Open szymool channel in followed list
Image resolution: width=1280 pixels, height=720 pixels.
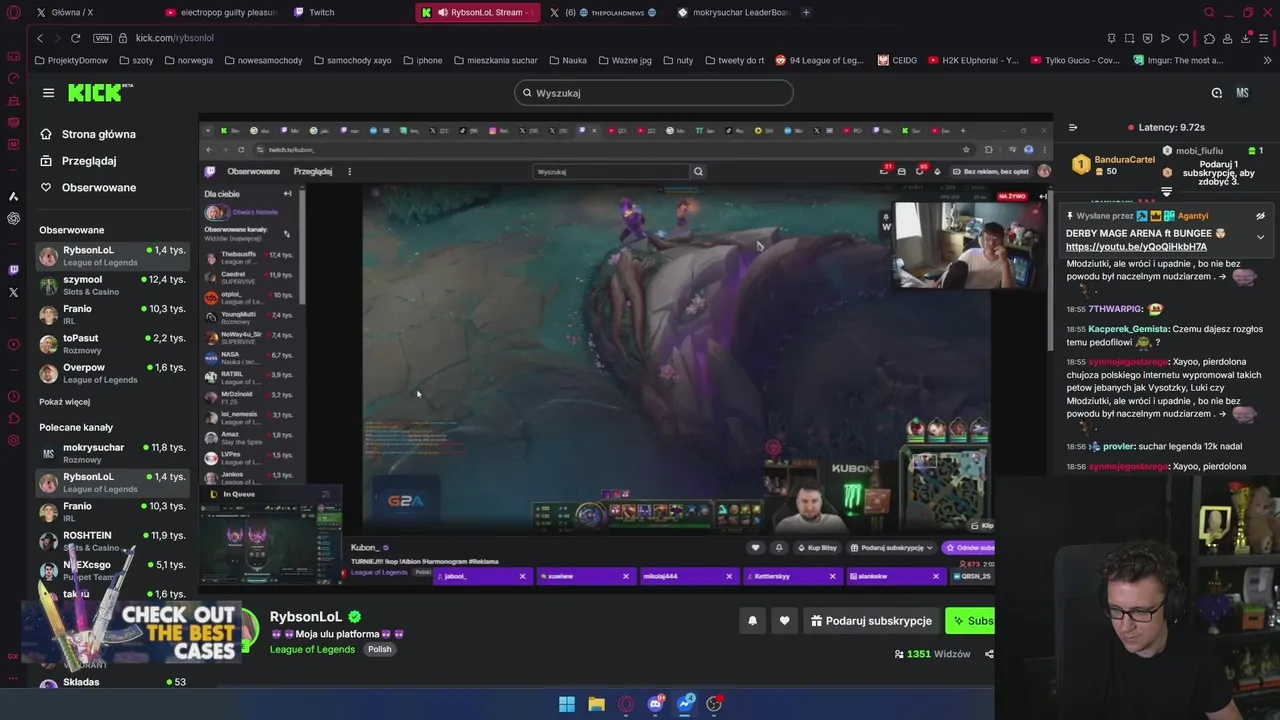[x=112, y=285]
